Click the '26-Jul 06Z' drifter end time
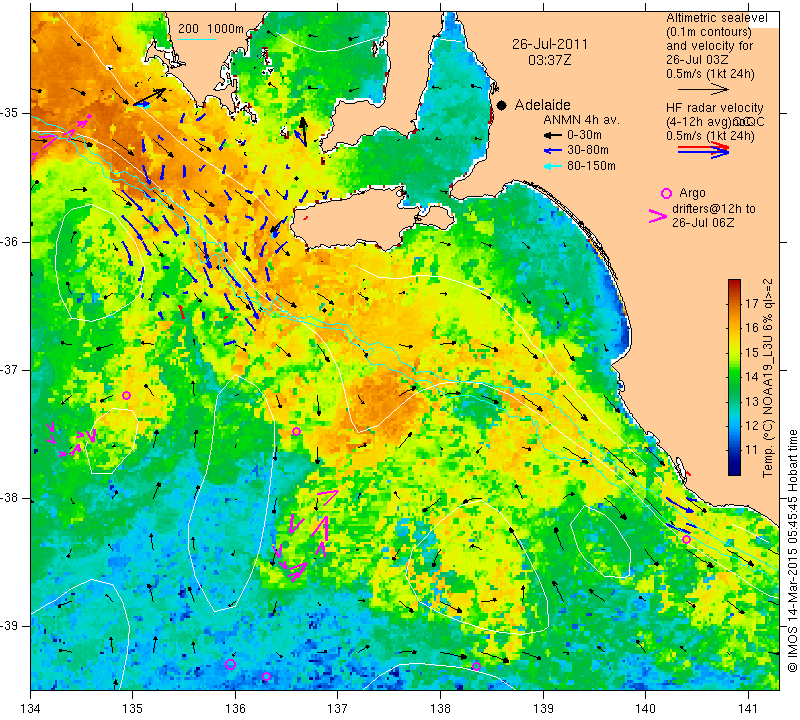 coord(703,223)
